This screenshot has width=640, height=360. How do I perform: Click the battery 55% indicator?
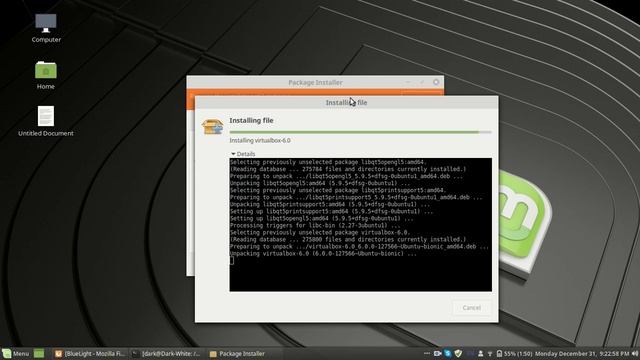point(514,353)
